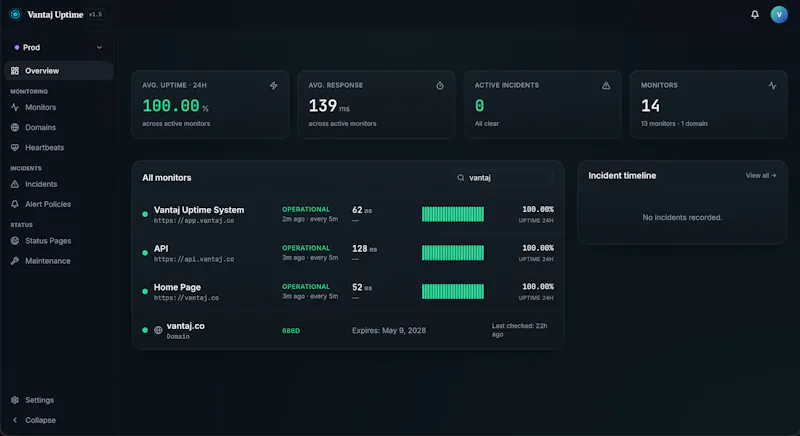Click the uptime bar chart for Home Page
The width and height of the screenshot is (800, 436).
[453, 292]
